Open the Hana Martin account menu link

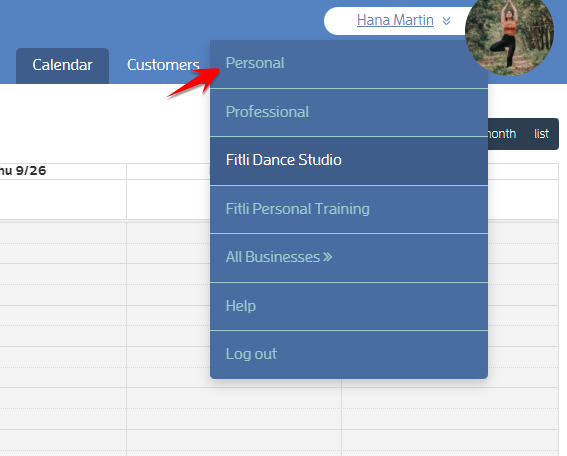click(395, 20)
